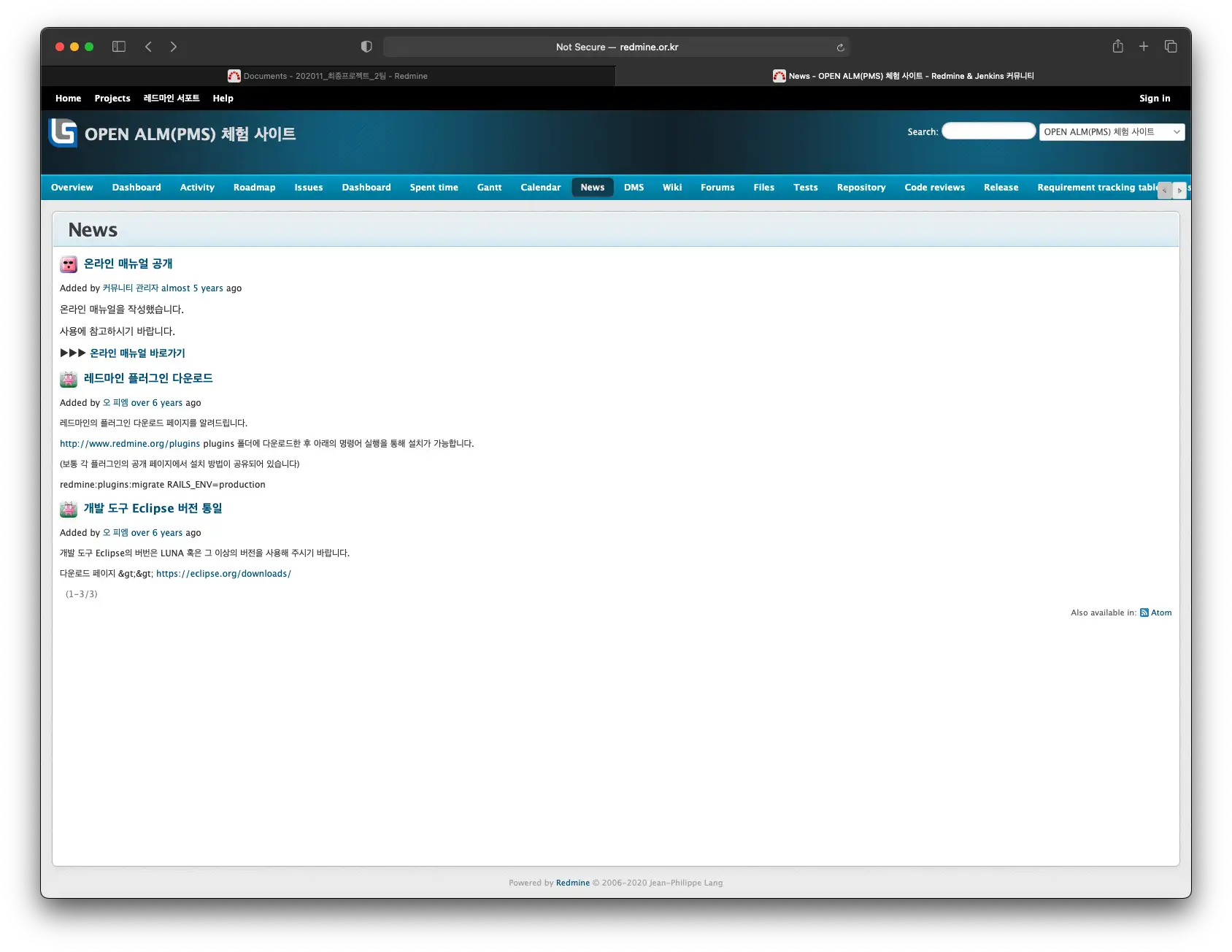Click the OPEN ALM project logo icon
Viewport: 1232px width, 952px height.
click(x=63, y=133)
